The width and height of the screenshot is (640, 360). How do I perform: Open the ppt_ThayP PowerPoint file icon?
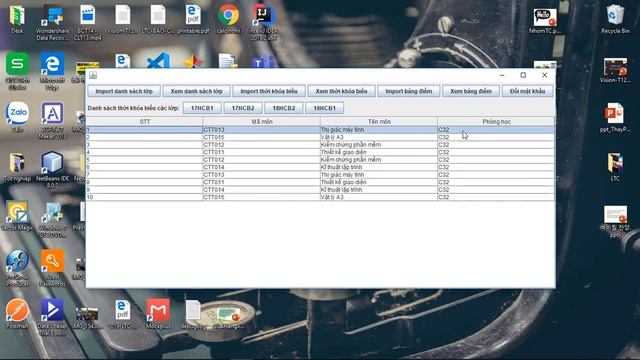pyautogui.click(x=615, y=118)
